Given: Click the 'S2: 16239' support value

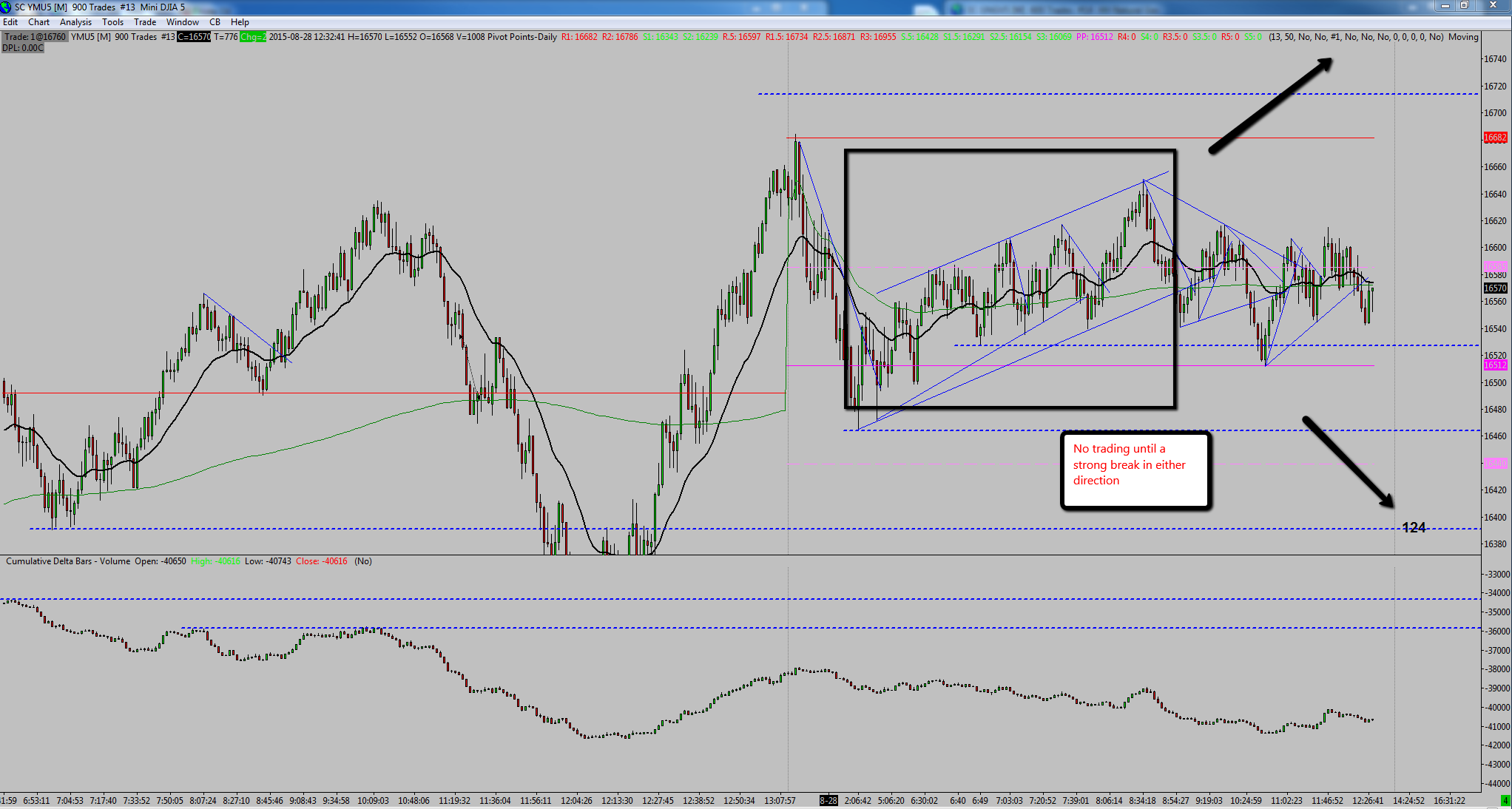Looking at the screenshot, I should 700,37.
